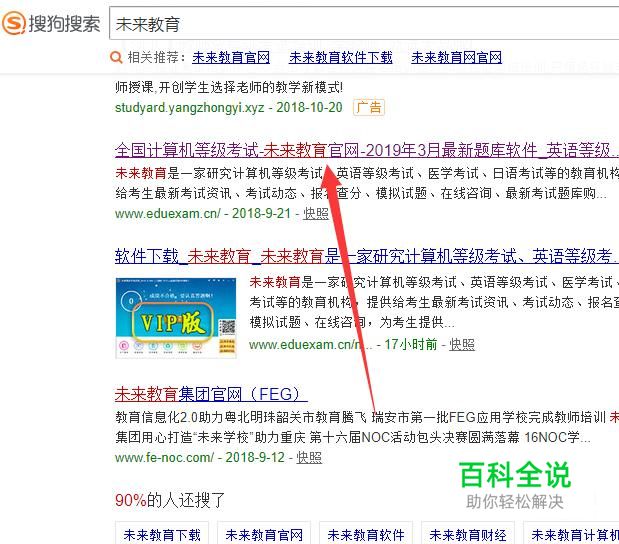
Task: Open 快照 for the fe-noc.com result
Action: pyautogui.click(x=309, y=458)
